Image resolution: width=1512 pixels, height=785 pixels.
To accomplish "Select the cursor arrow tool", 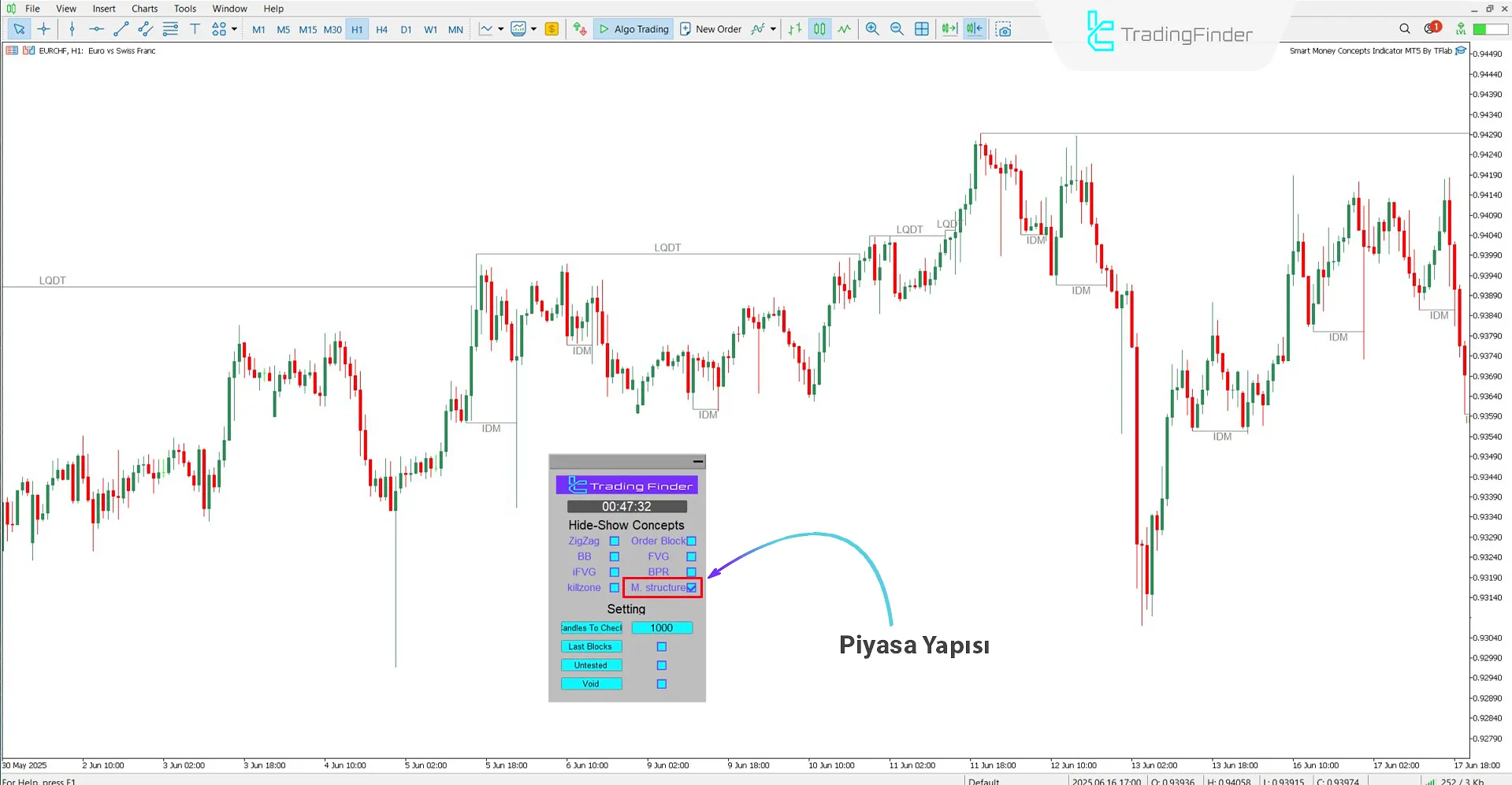I will [19, 29].
